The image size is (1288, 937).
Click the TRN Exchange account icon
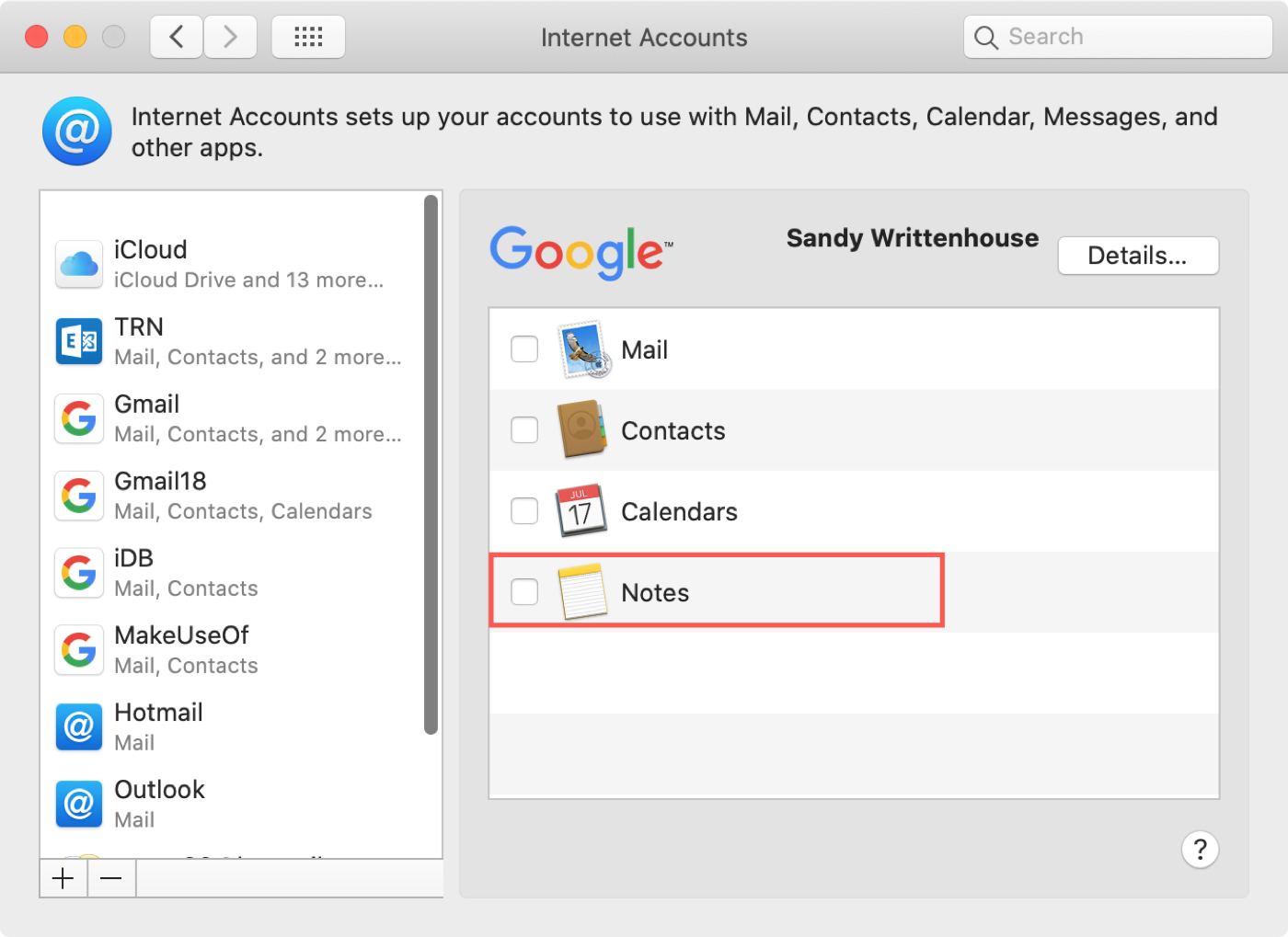(79, 342)
